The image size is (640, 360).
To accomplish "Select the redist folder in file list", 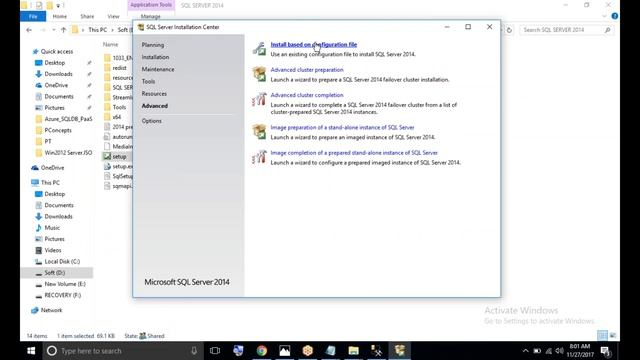I will [119, 68].
